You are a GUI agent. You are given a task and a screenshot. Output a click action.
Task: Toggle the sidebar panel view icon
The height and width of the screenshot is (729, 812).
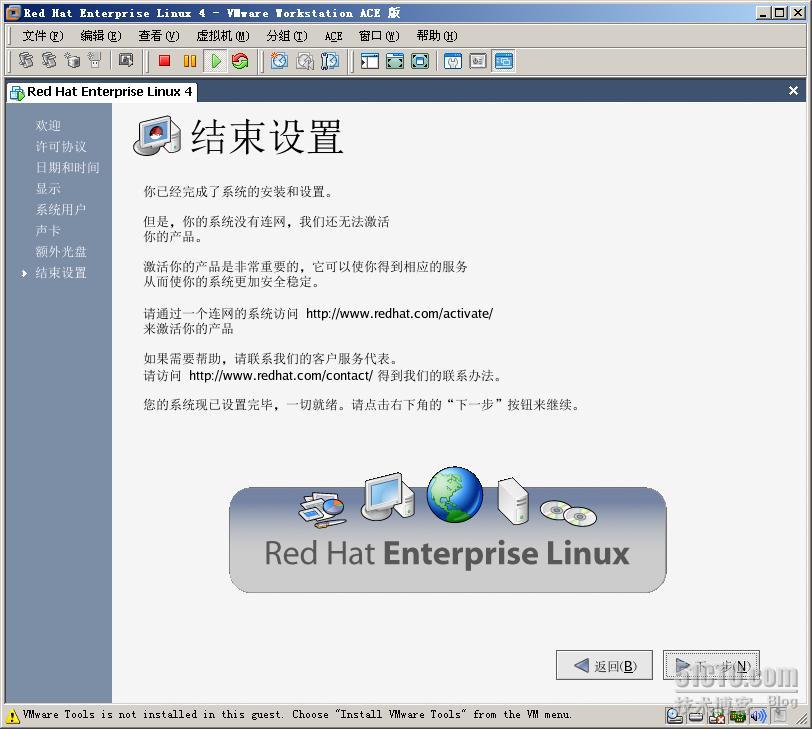[x=370, y=61]
